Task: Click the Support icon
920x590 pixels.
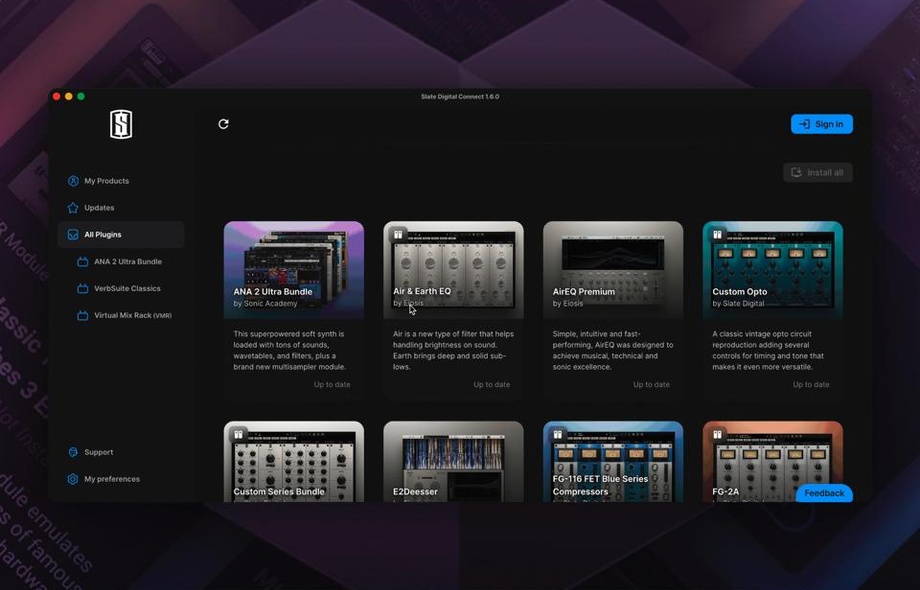Action: (x=73, y=452)
